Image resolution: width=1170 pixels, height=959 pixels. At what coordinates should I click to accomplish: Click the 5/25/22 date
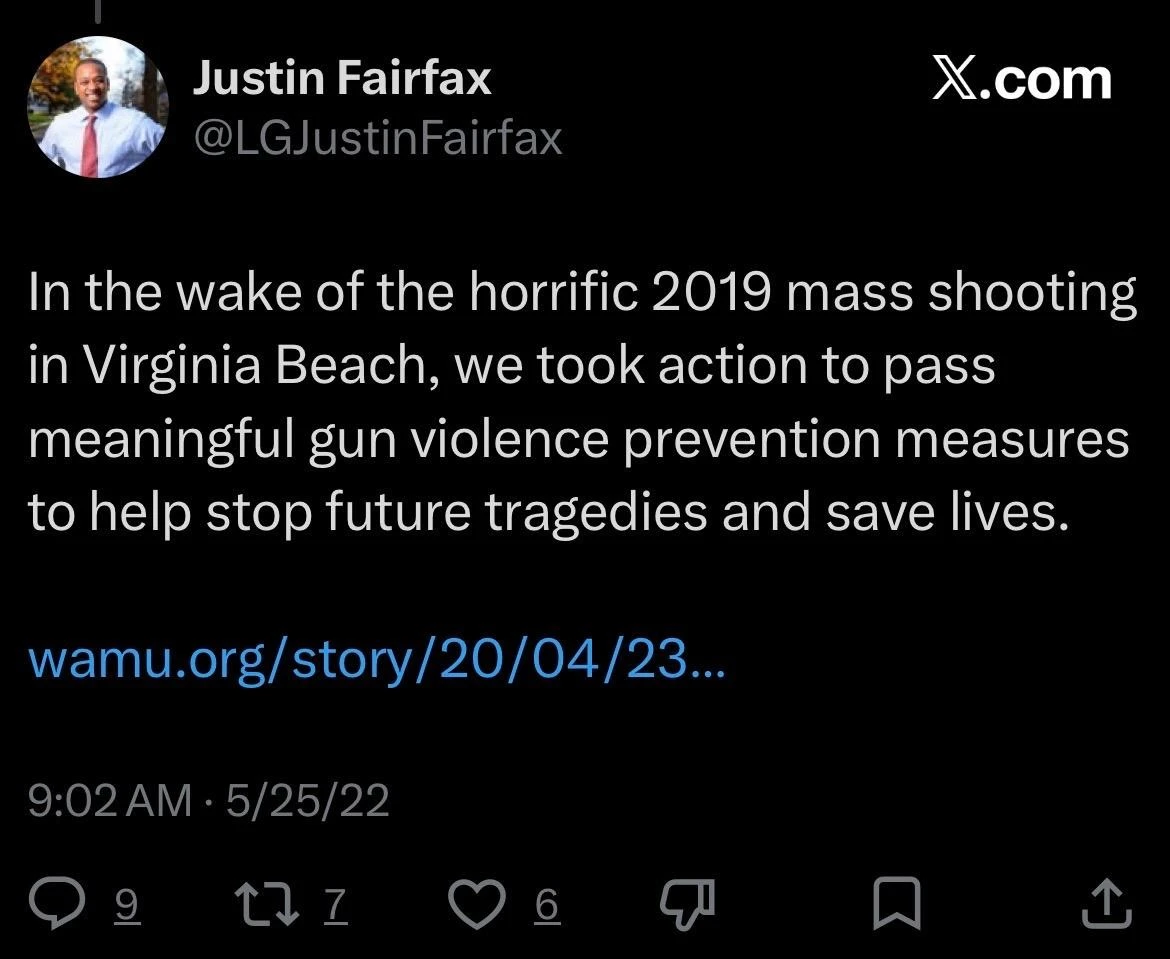click(308, 800)
